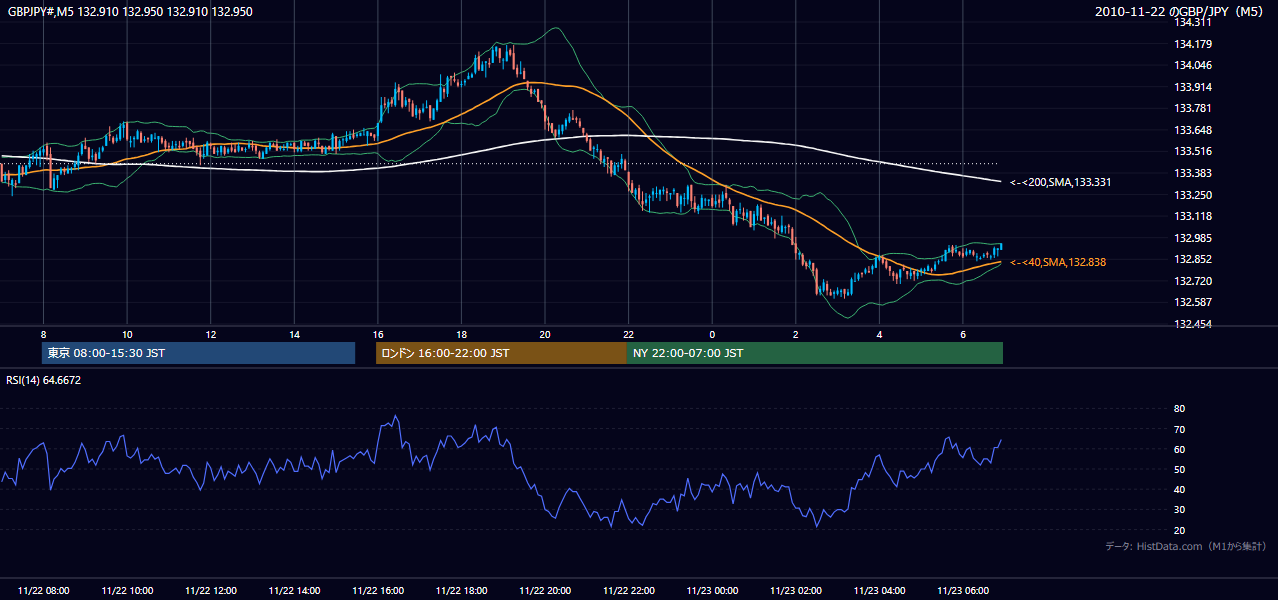Screen dimensions: 1278x600
Task: Click price axis label 132.587
Action: (1194, 302)
